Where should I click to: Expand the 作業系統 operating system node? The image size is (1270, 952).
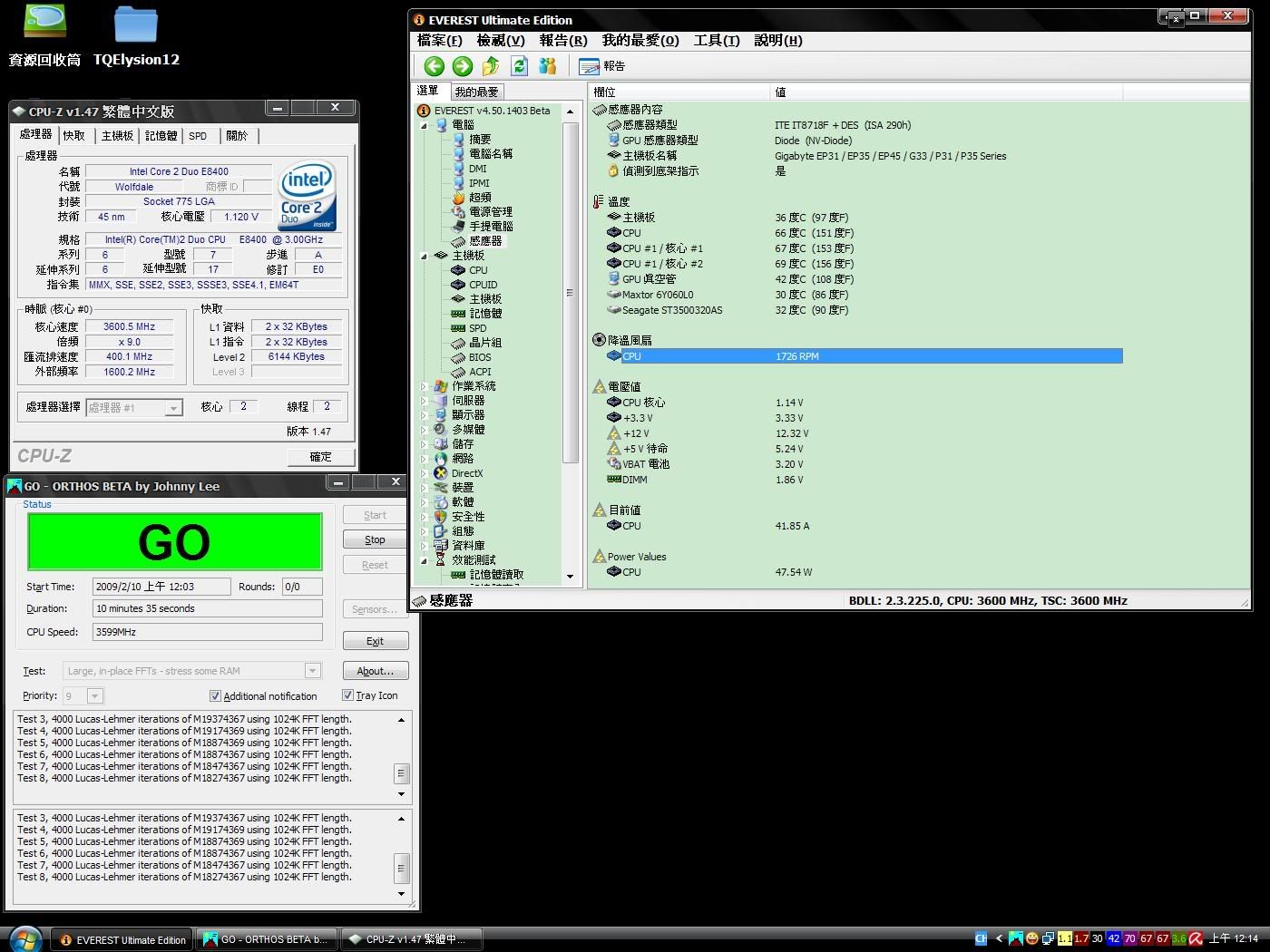tap(424, 386)
